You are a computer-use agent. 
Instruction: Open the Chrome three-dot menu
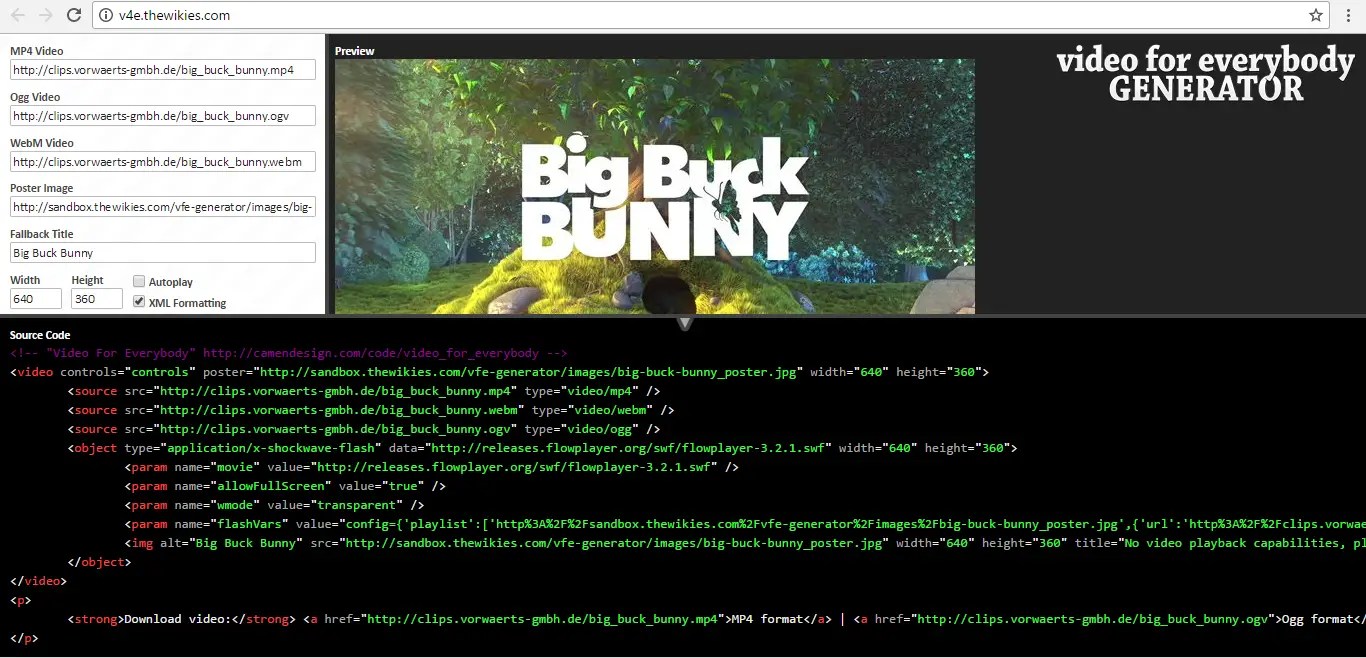tap(1348, 16)
